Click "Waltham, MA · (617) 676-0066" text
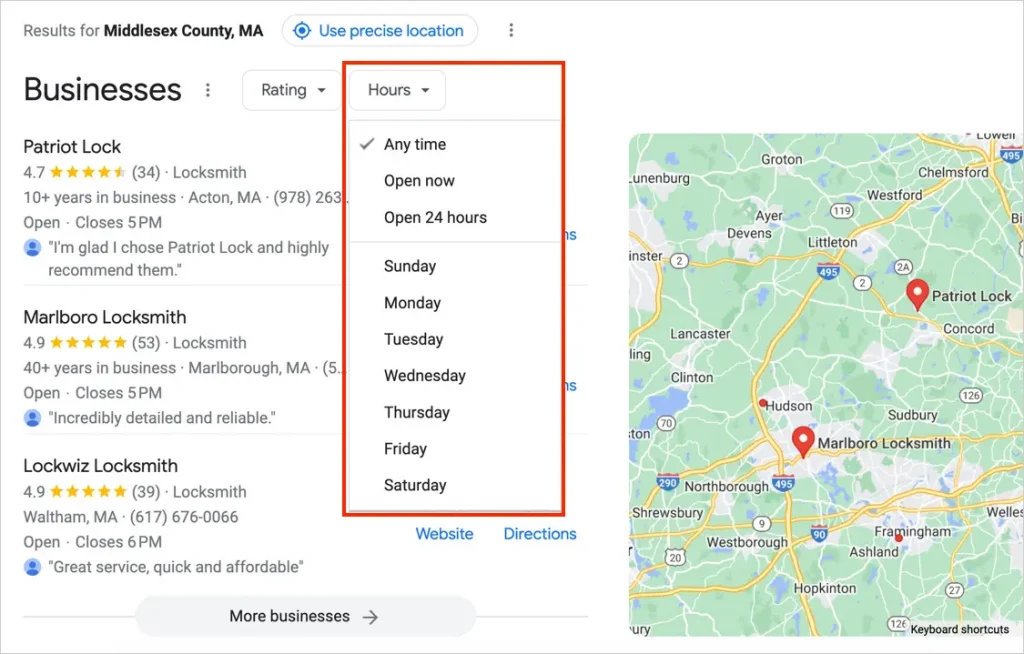 [131, 517]
